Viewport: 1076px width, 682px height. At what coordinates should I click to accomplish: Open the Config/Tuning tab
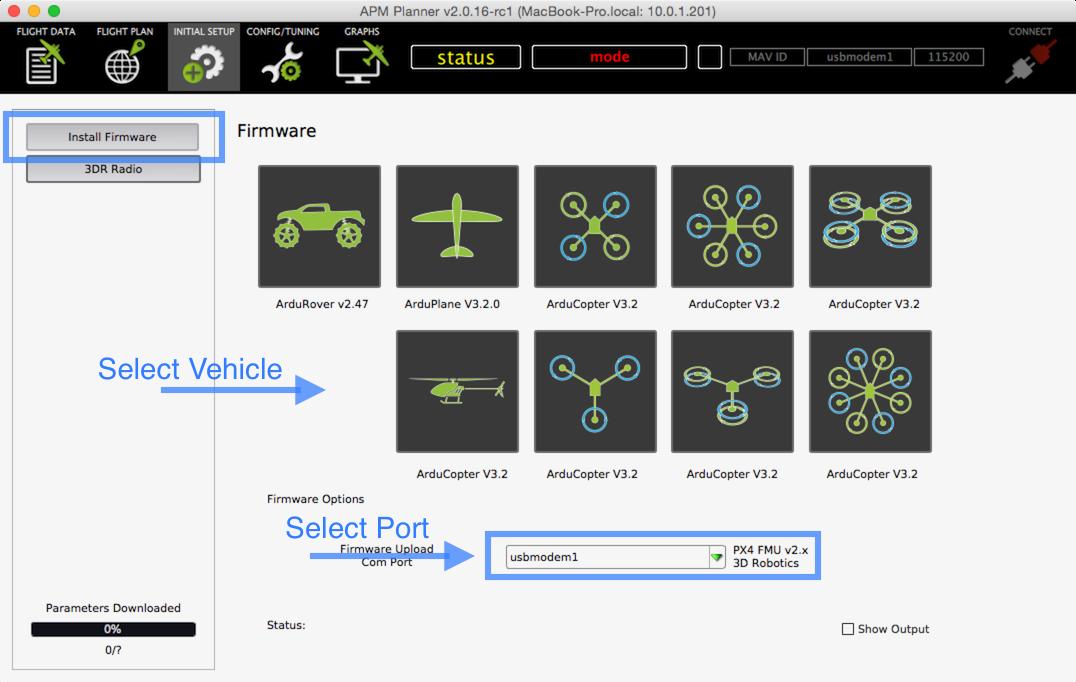point(282,56)
